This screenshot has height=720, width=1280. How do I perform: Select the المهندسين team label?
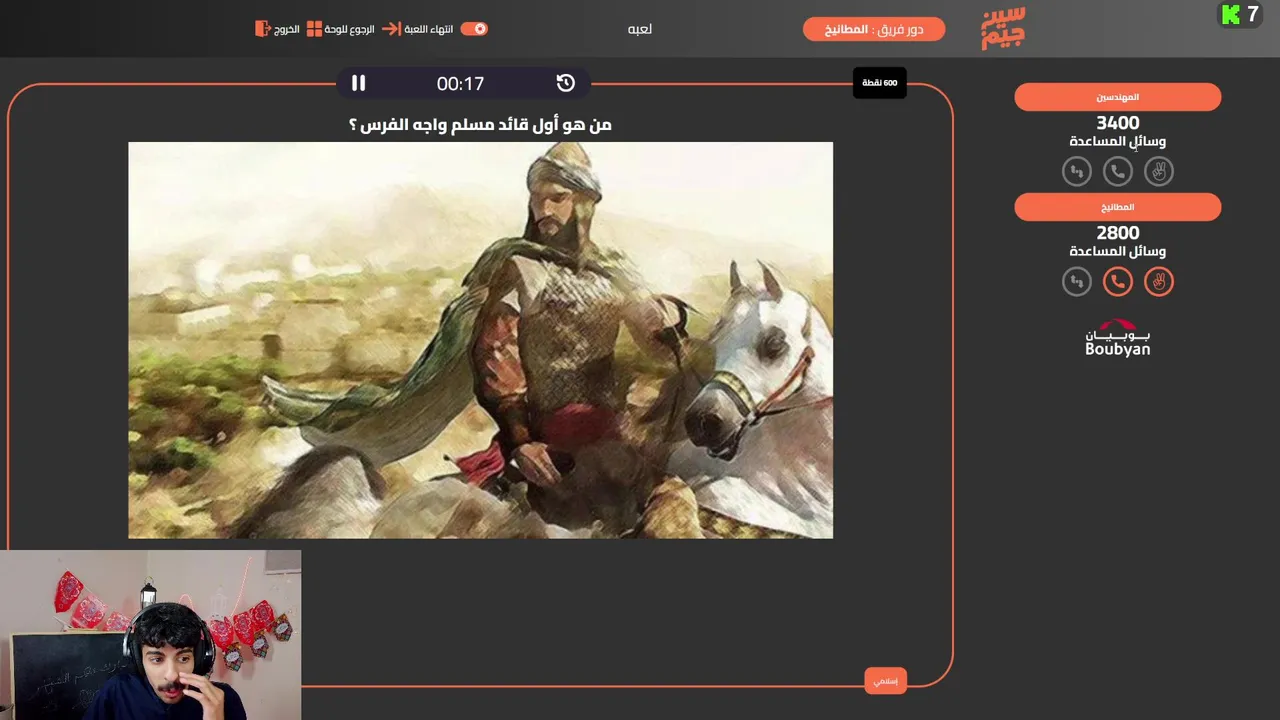click(1118, 97)
